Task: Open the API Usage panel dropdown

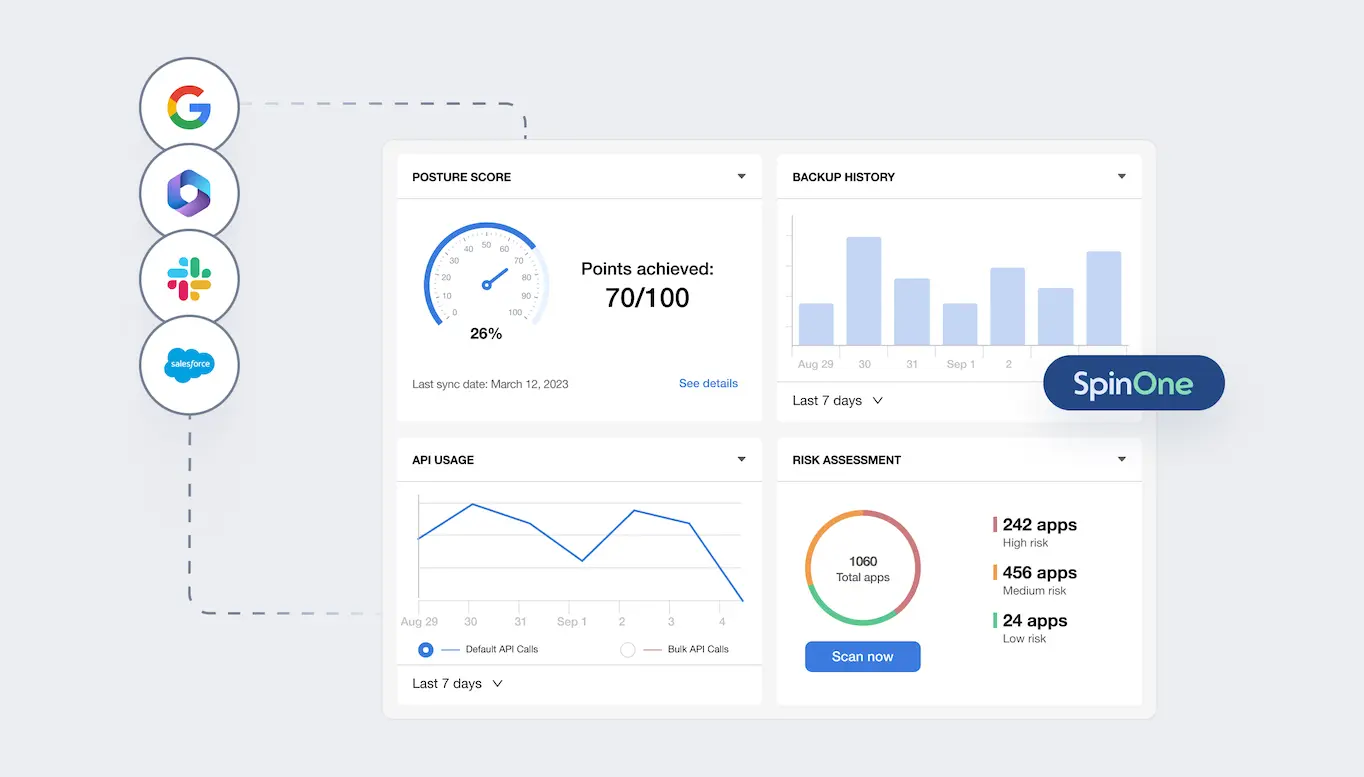Action: coord(741,459)
